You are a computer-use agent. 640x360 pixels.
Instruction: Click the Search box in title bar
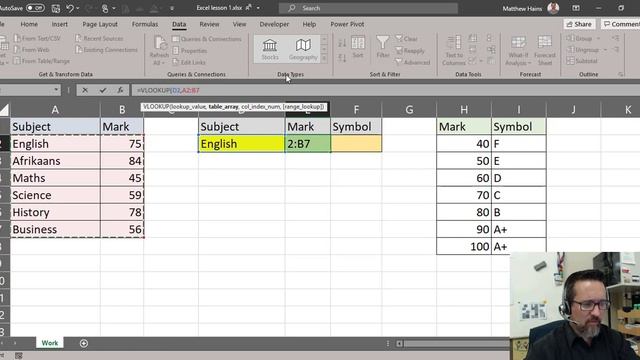[368, 8]
